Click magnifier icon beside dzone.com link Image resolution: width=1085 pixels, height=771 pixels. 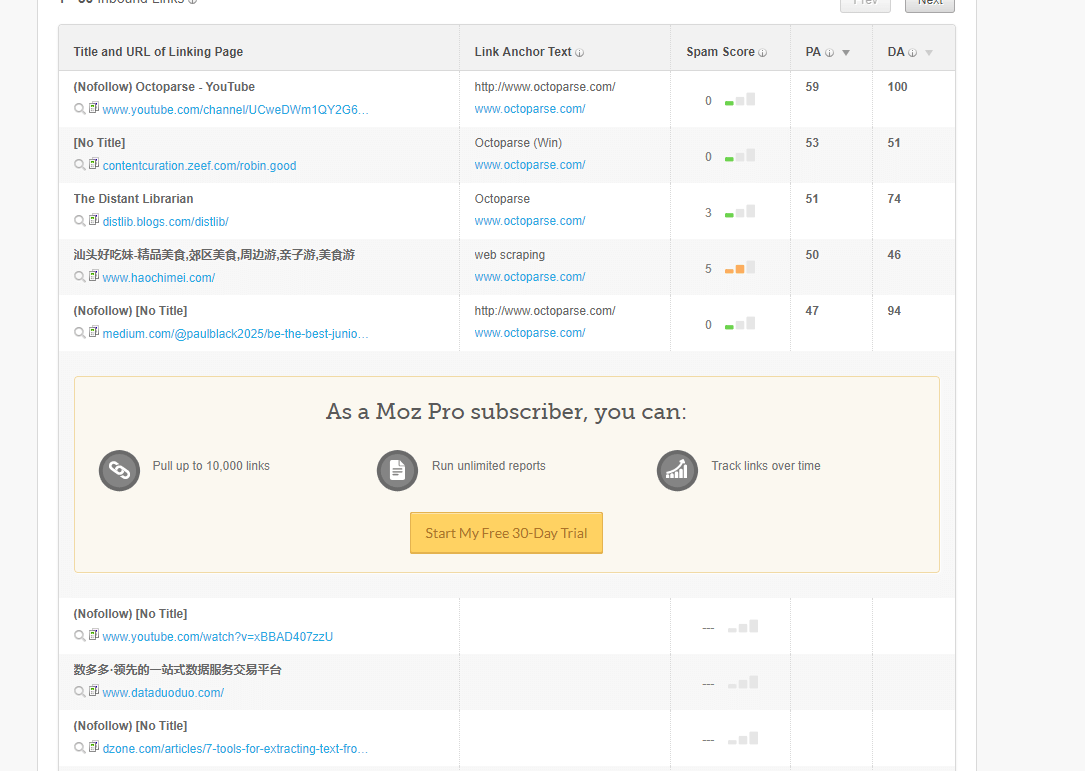80,748
